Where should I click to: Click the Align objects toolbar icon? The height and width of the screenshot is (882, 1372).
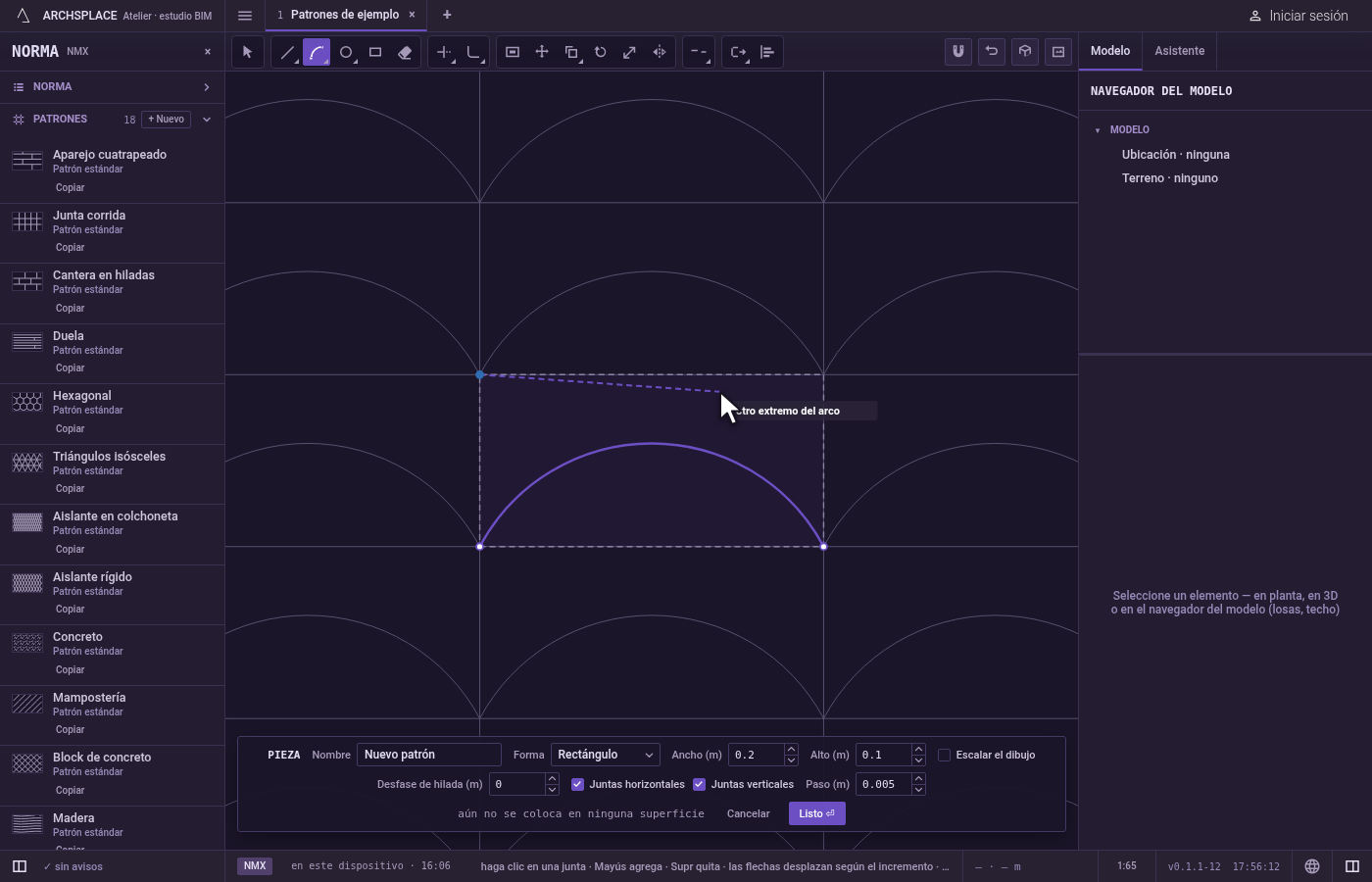(x=767, y=52)
